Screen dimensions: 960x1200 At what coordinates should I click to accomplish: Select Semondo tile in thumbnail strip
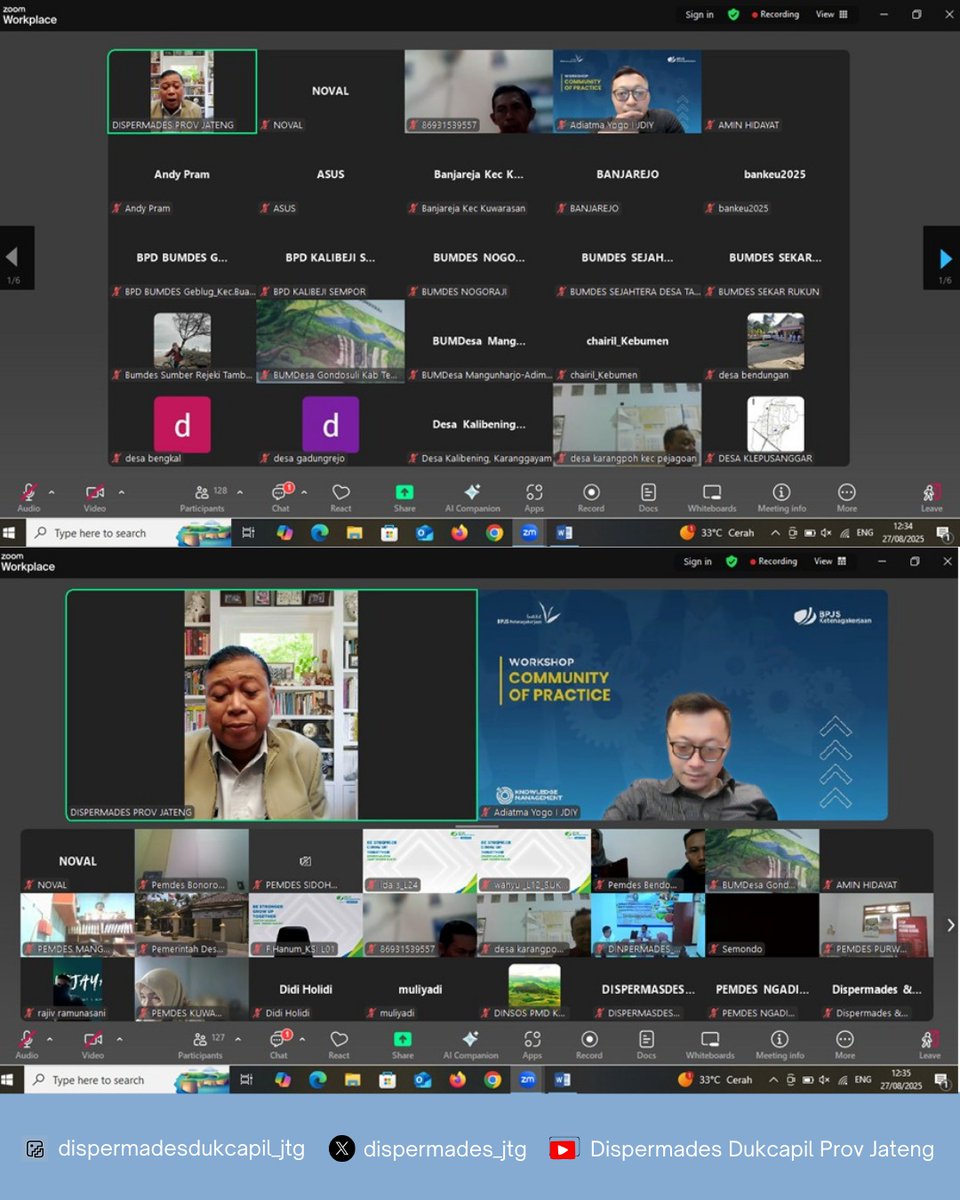tap(762, 925)
